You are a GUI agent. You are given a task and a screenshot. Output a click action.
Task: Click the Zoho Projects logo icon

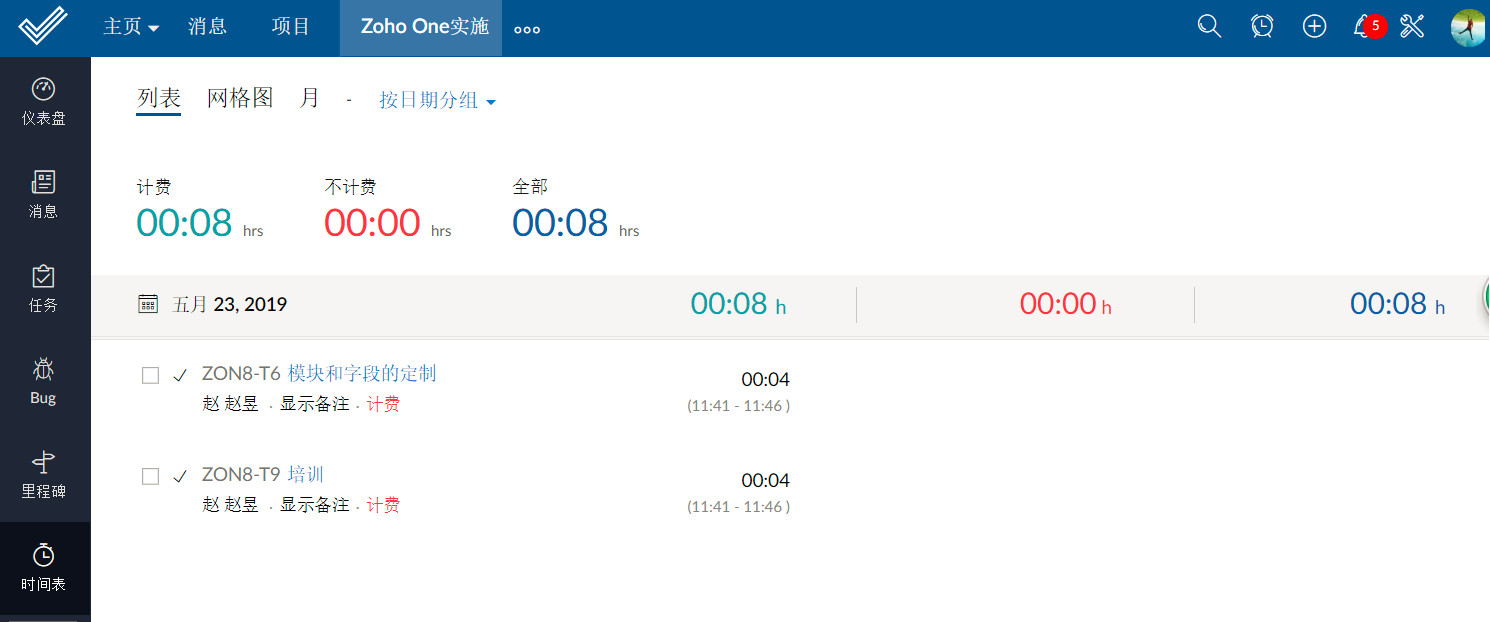(43, 27)
